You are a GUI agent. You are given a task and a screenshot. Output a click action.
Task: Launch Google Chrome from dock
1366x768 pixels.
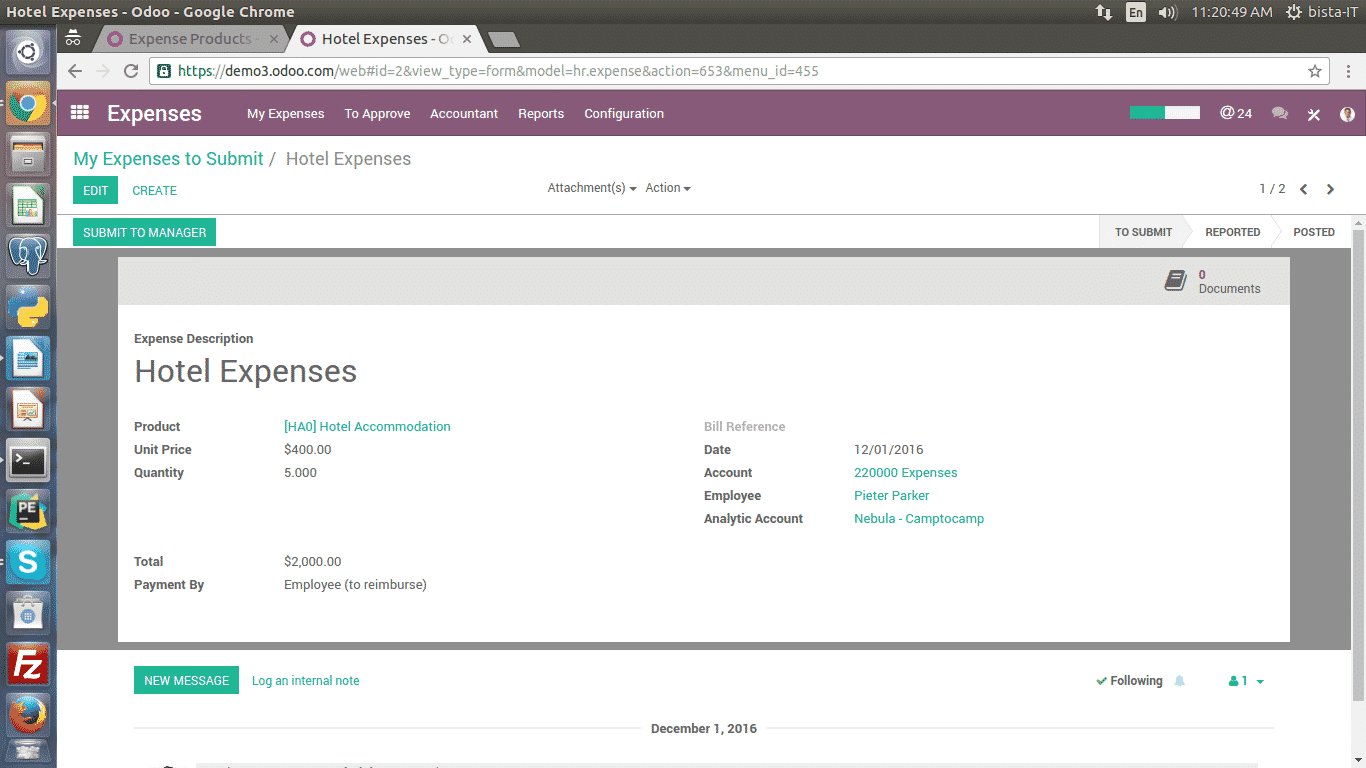coord(28,103)
